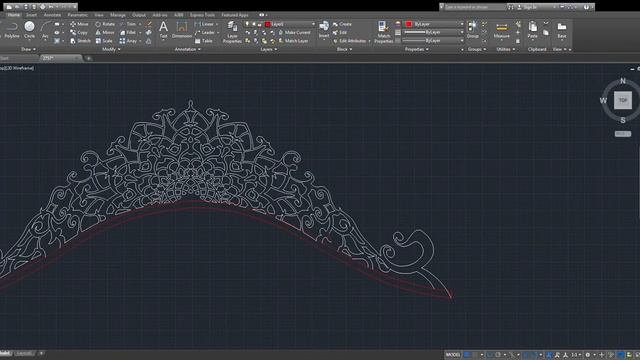Click red object color swatch in Properties
Screen dimensions: 640x360
409,24
